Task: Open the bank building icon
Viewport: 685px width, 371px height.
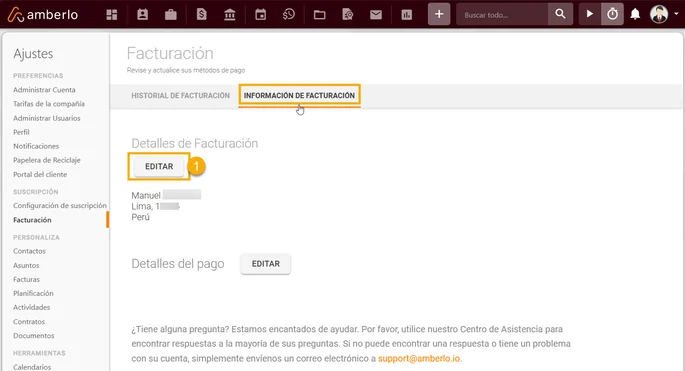Action: coord(230,15)
